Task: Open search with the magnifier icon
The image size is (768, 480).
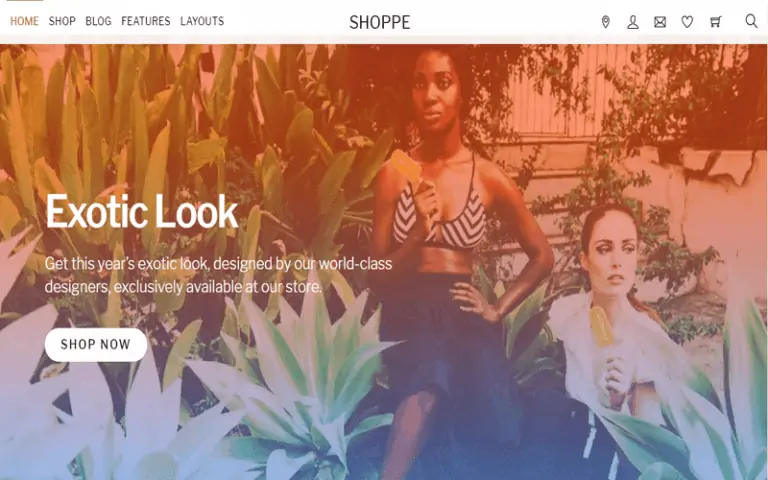Action: 751,21
